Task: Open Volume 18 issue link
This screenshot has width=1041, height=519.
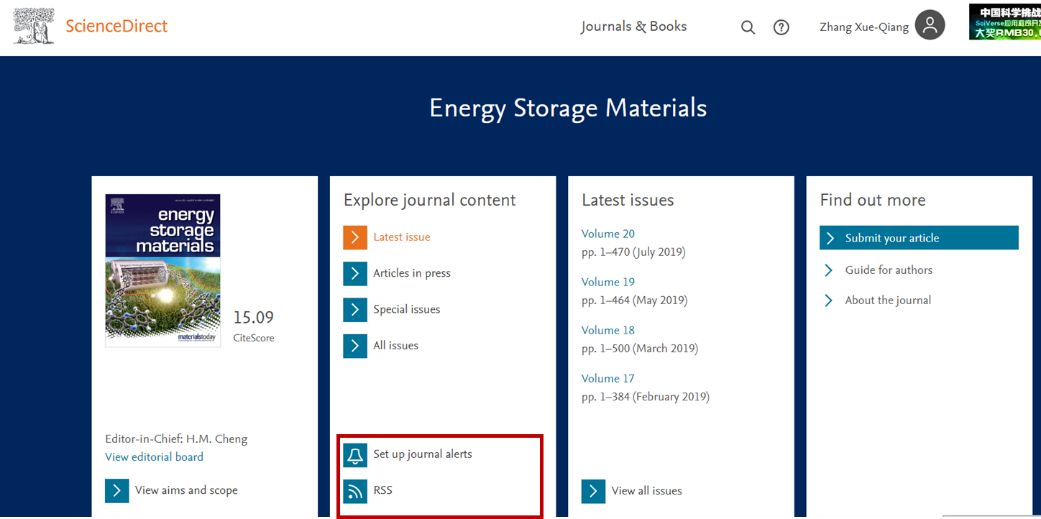Action: 608,330
